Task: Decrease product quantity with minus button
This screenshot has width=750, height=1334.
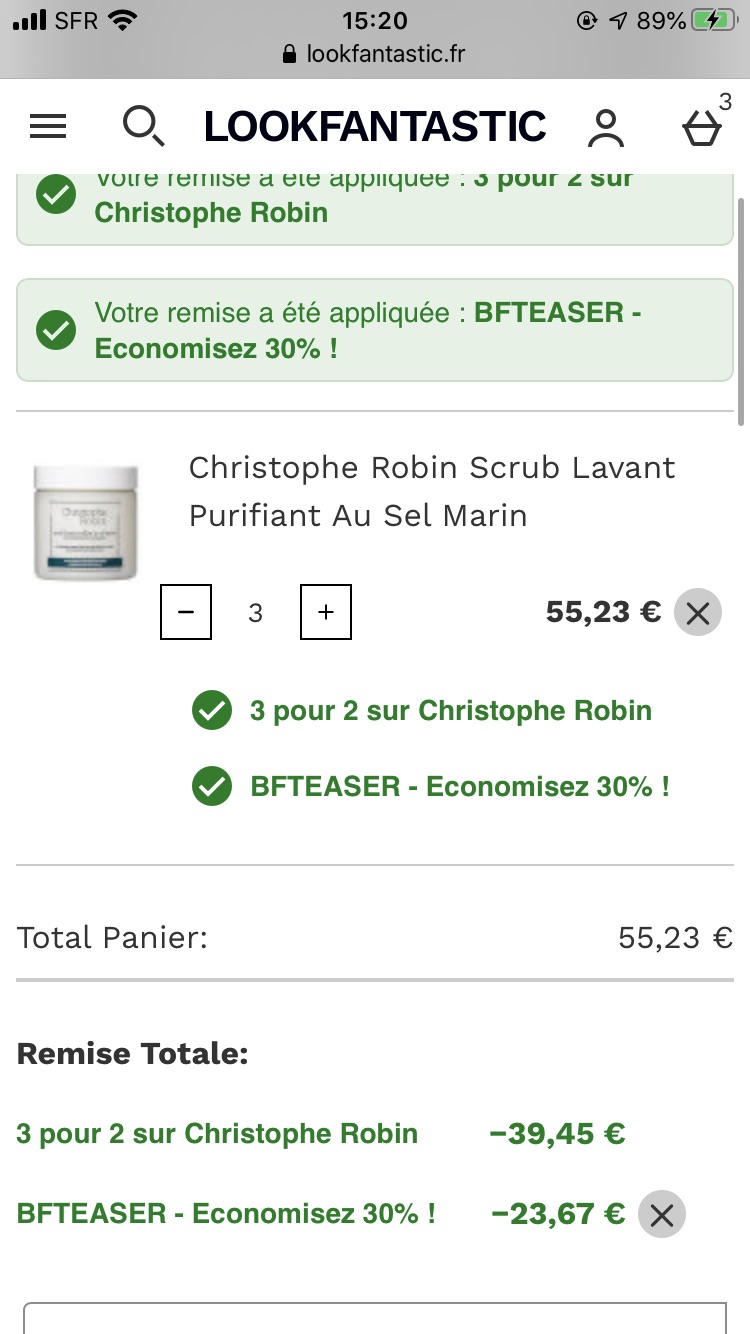Action: point(186,612)
